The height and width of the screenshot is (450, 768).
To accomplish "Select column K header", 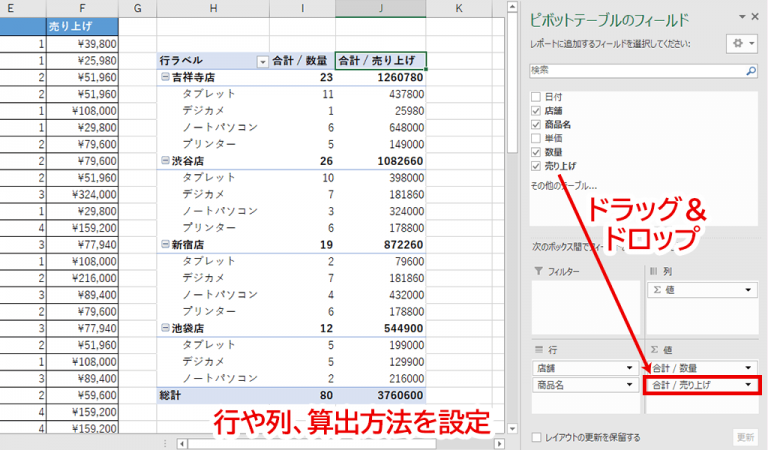I will (x=459, y=8).
